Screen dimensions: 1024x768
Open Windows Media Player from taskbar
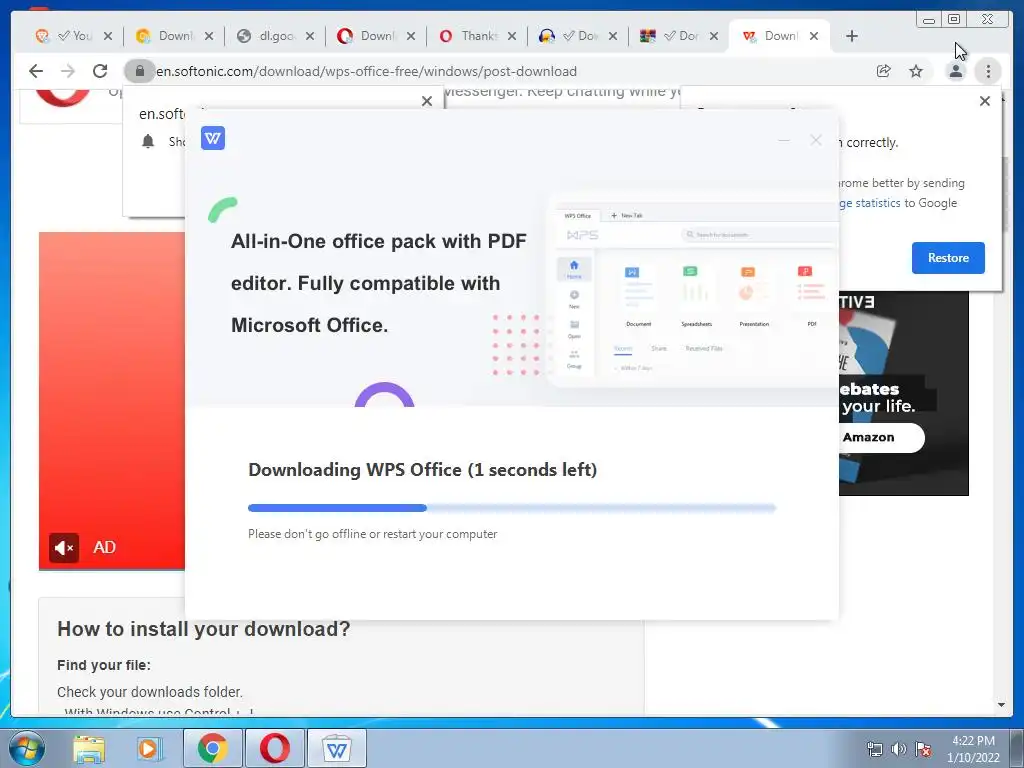click(148, 748)
